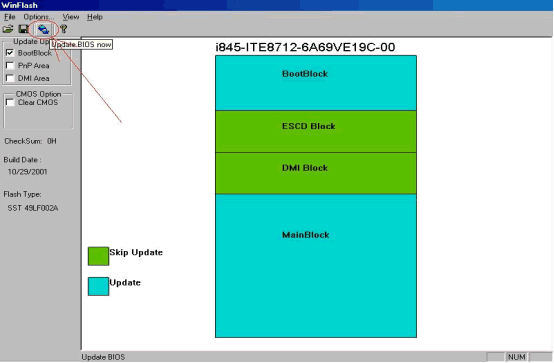Open the View menu
554x363 pixels.
[x=71, y=17]
